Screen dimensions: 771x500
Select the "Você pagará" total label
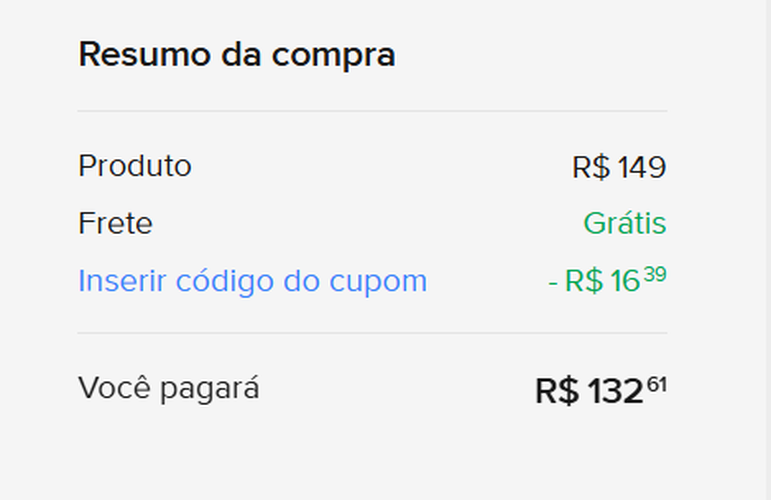[168, 387]
